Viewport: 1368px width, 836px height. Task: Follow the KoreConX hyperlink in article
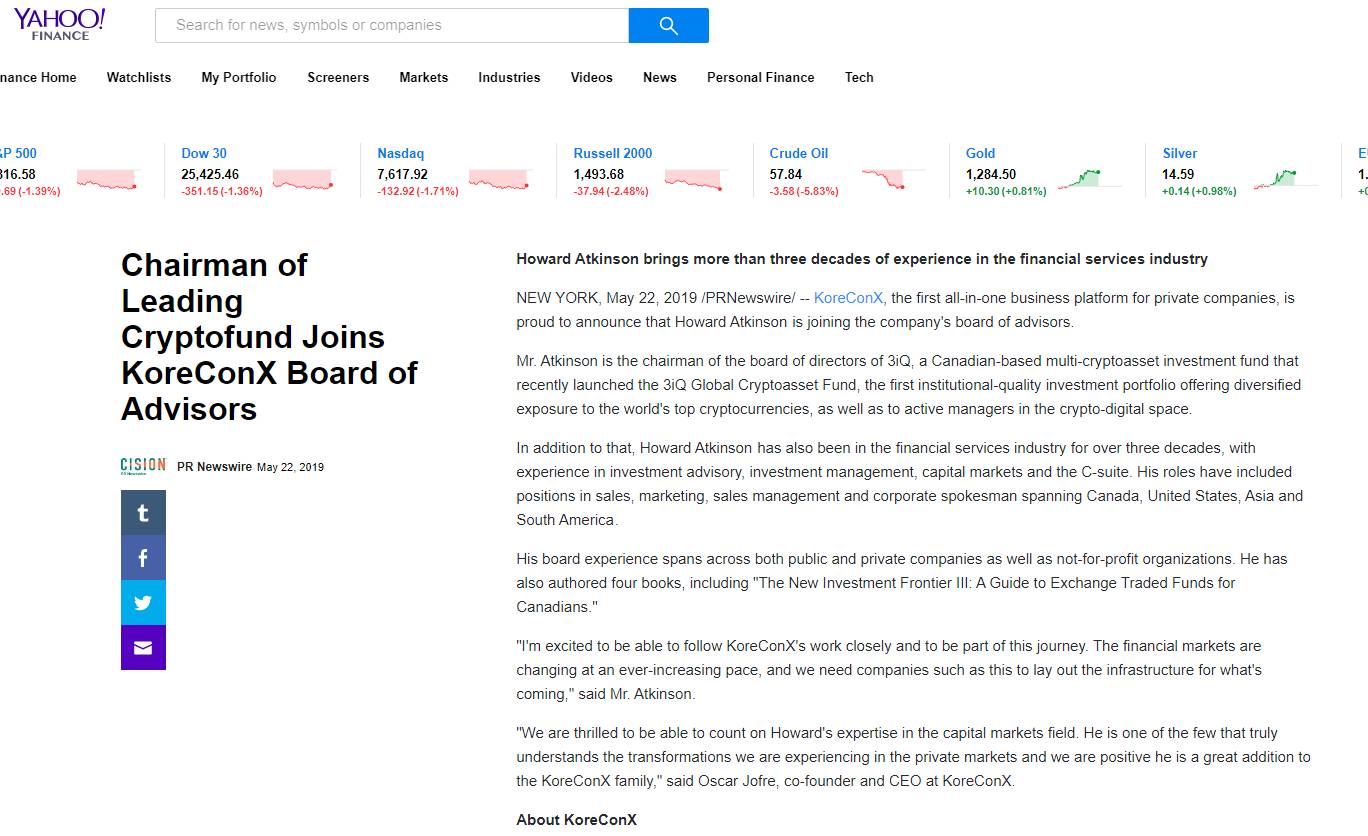pos(849,298)
